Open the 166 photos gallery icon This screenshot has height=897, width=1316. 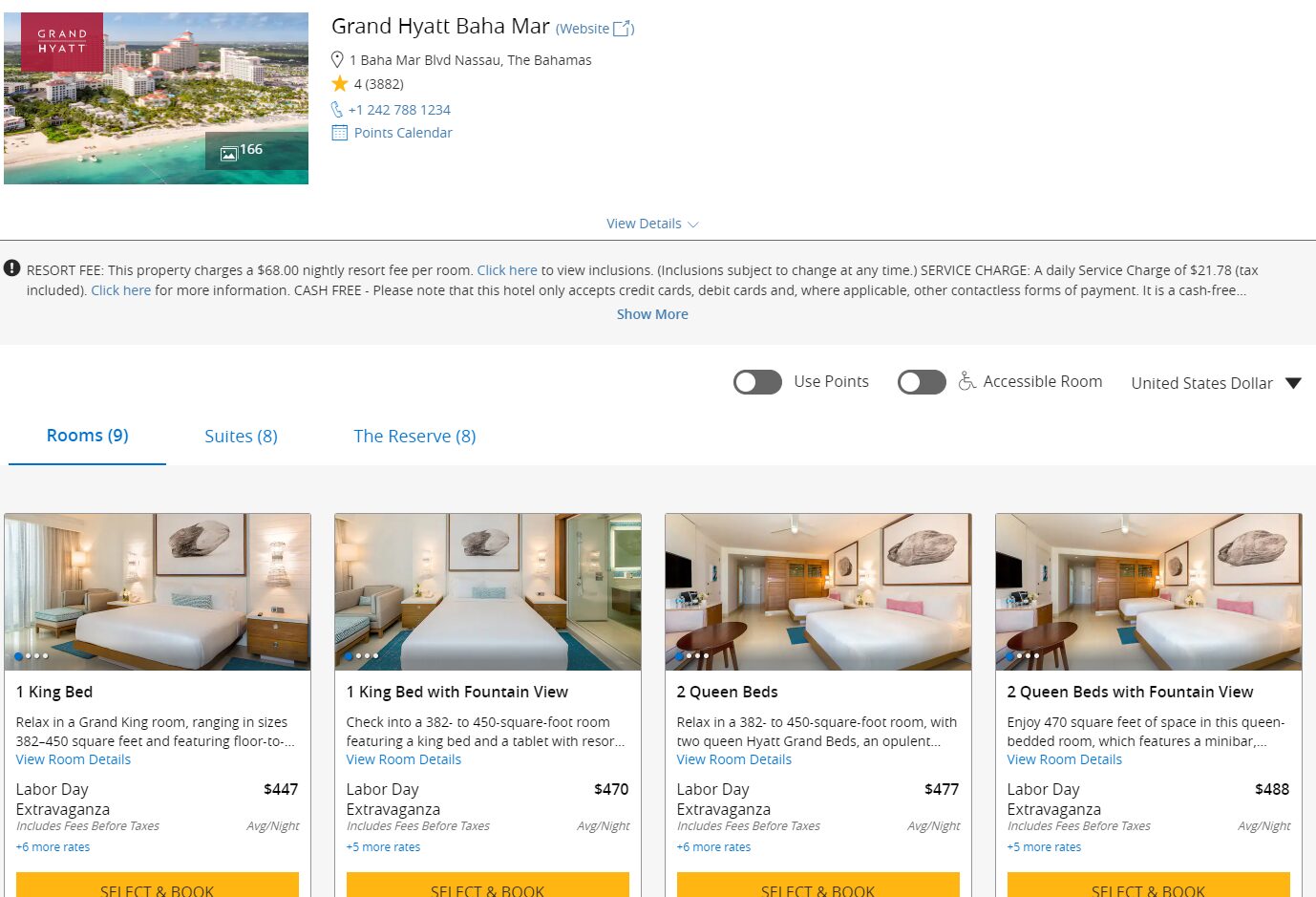pyautogui.click(x=229, y=153)
